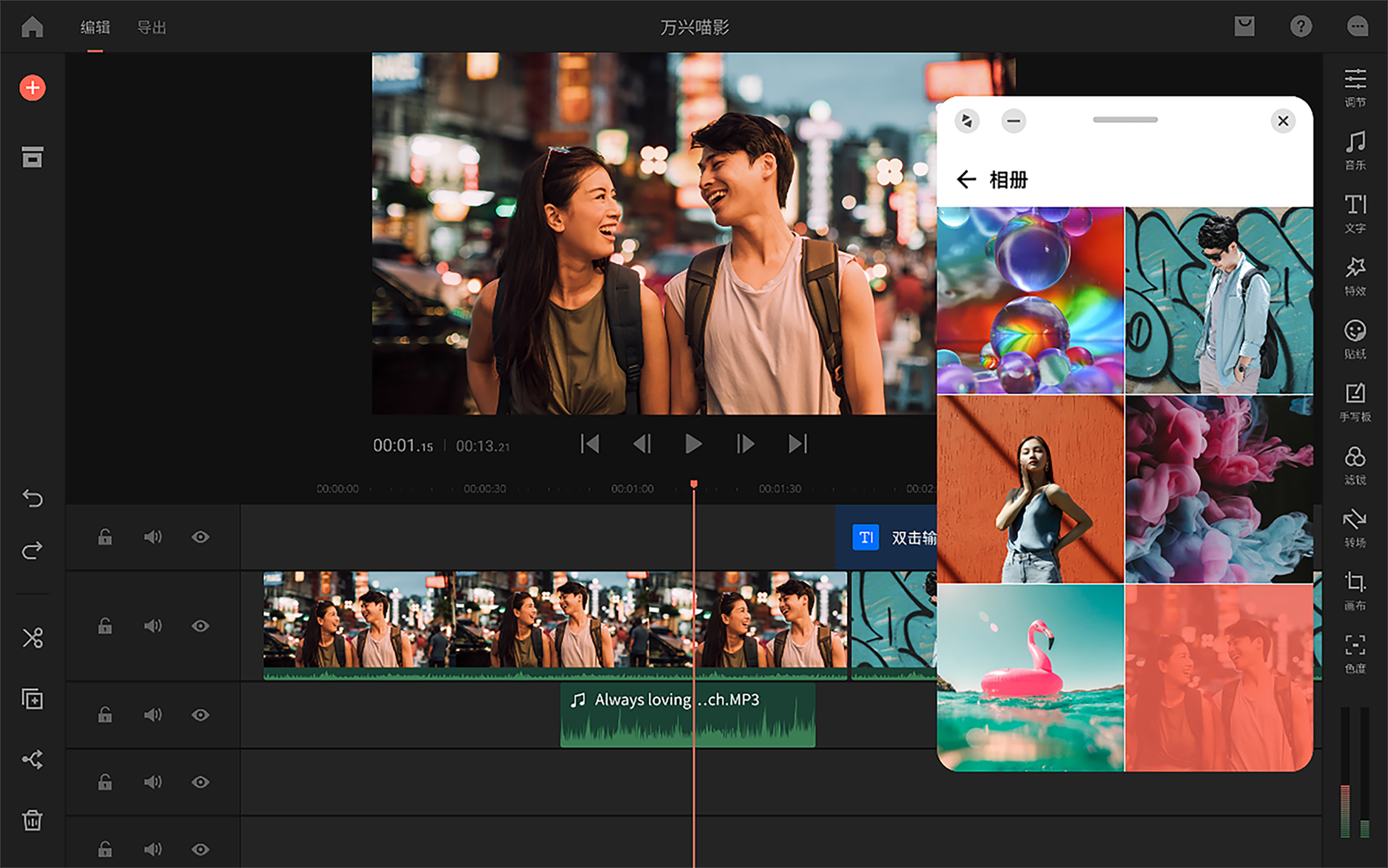This screenshot has height=868, width=1388.
Task: Hide the main video track with eye icon
Action: point(200,626)
